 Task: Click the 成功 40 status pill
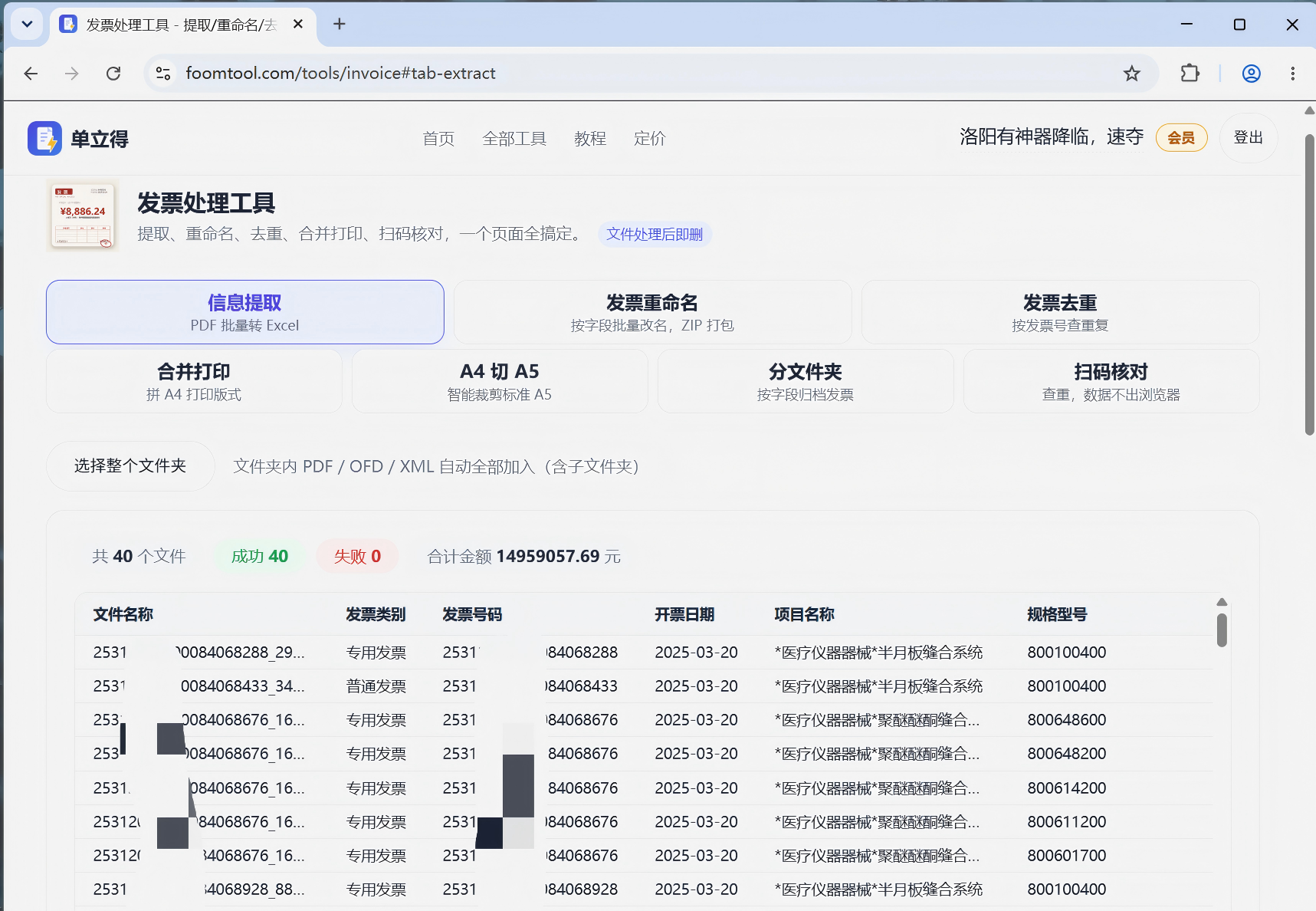click(260, 557)
